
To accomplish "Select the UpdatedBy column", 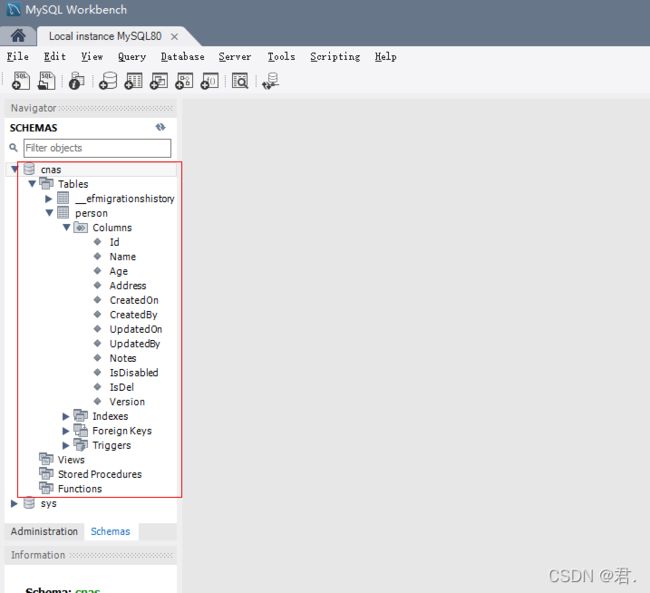I will [135, 343].
